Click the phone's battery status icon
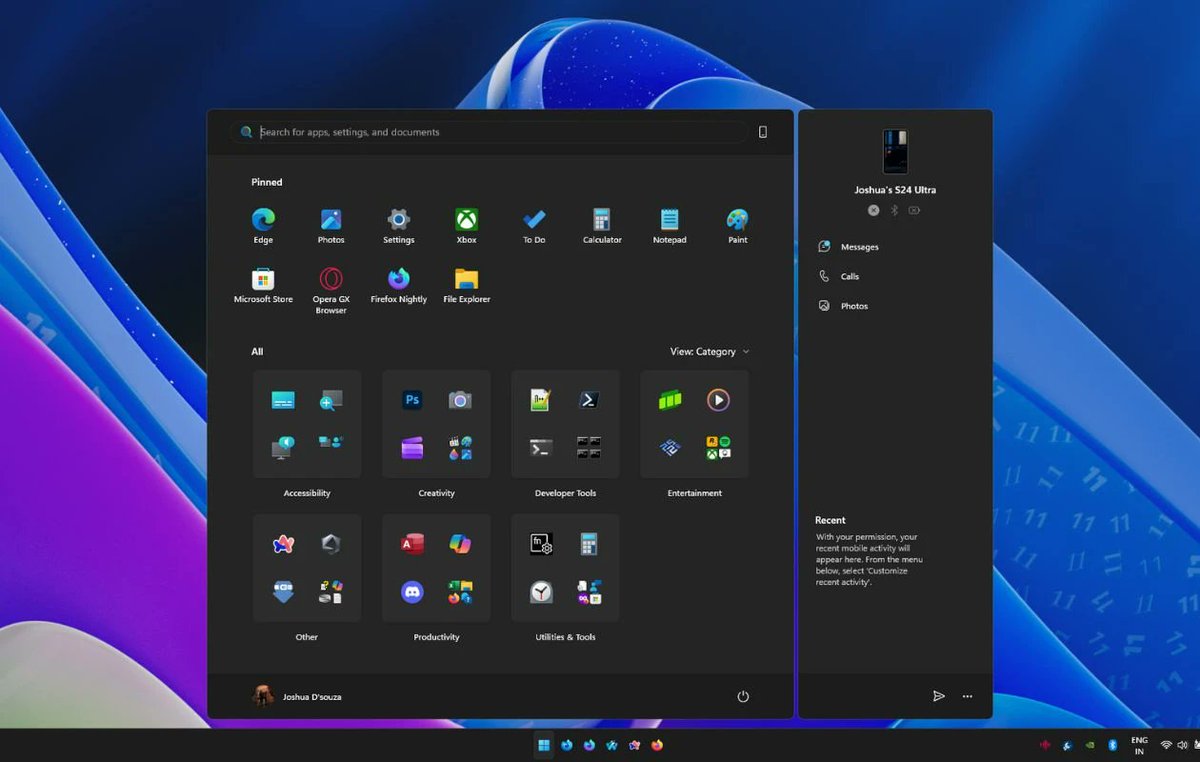The image size is (1200, 762). click(x=915, y=210)
